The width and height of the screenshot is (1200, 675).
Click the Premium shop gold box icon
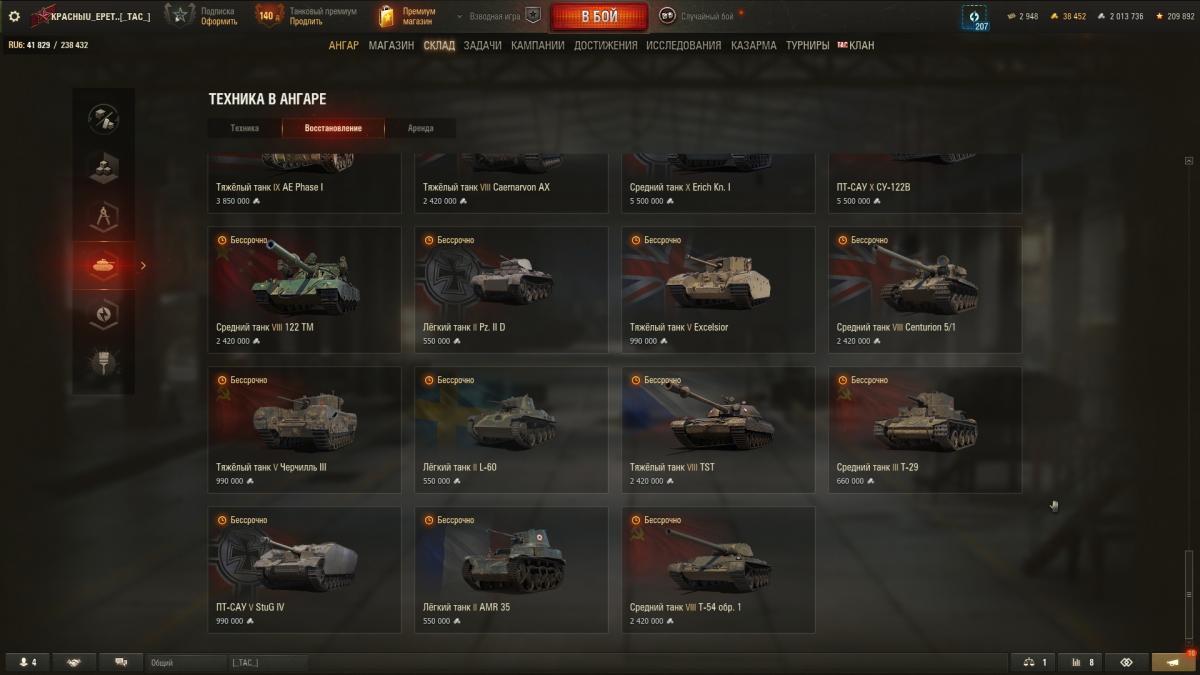387,17
